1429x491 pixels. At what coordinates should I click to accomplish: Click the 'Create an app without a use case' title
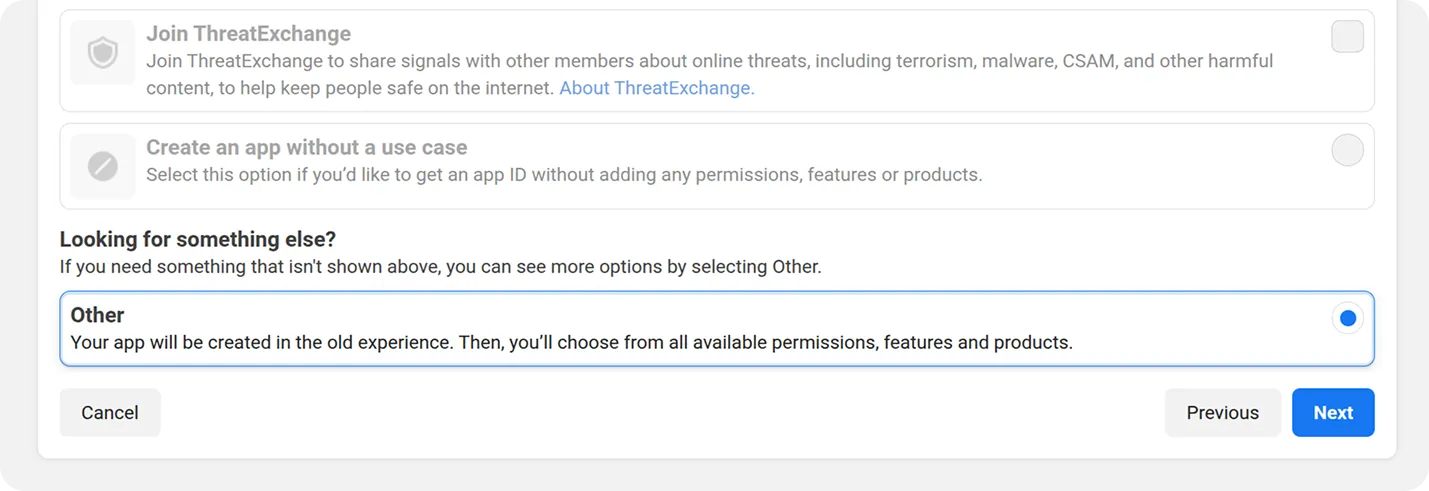pyautogui.click(x=306, y=148)
